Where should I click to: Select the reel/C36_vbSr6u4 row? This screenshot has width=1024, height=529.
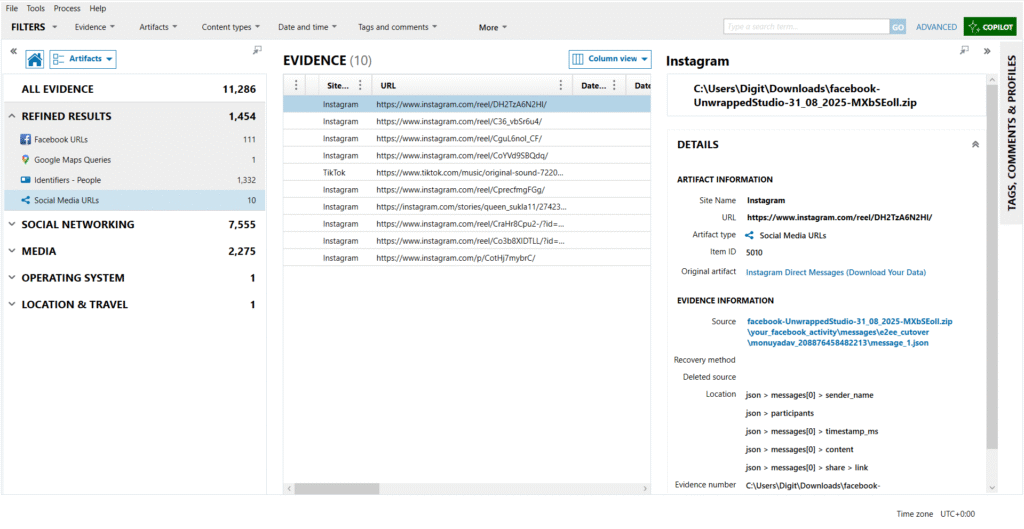(x=467, y=121)
